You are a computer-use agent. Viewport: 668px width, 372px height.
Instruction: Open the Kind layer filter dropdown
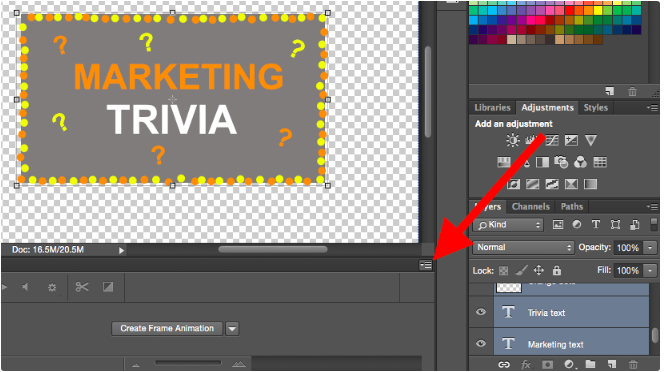click(508, 225)
